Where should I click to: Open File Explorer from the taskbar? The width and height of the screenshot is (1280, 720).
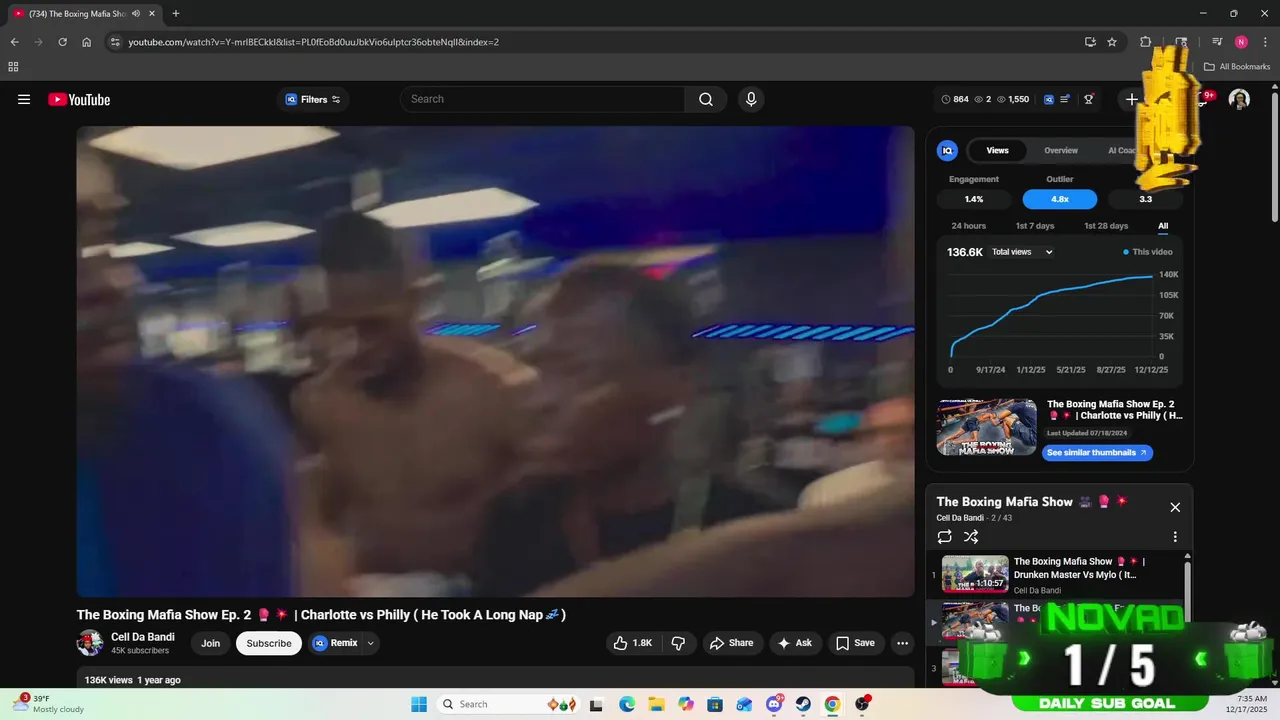tap(656, 704)
